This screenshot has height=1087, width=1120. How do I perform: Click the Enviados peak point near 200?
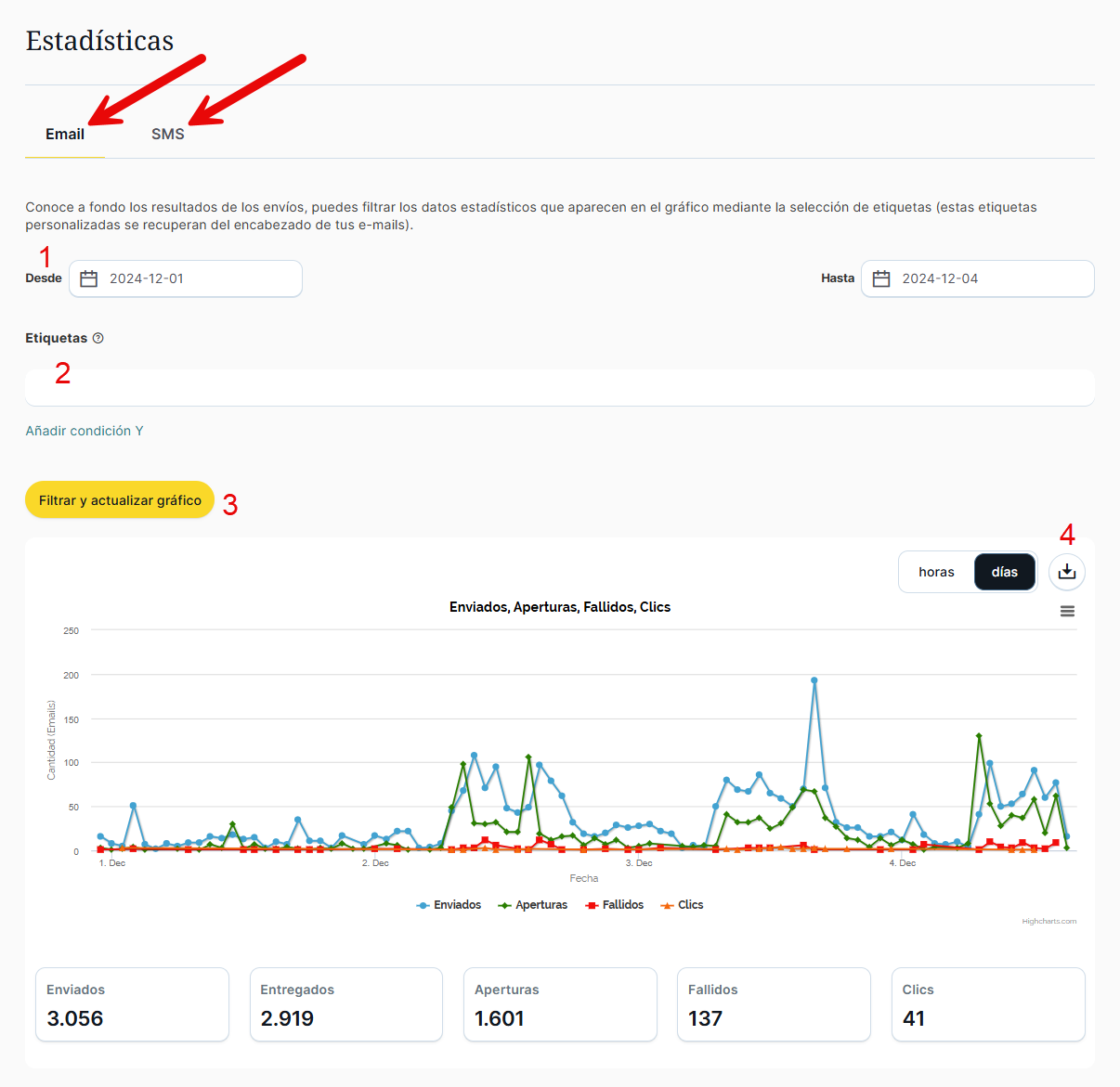coord(814,680)
